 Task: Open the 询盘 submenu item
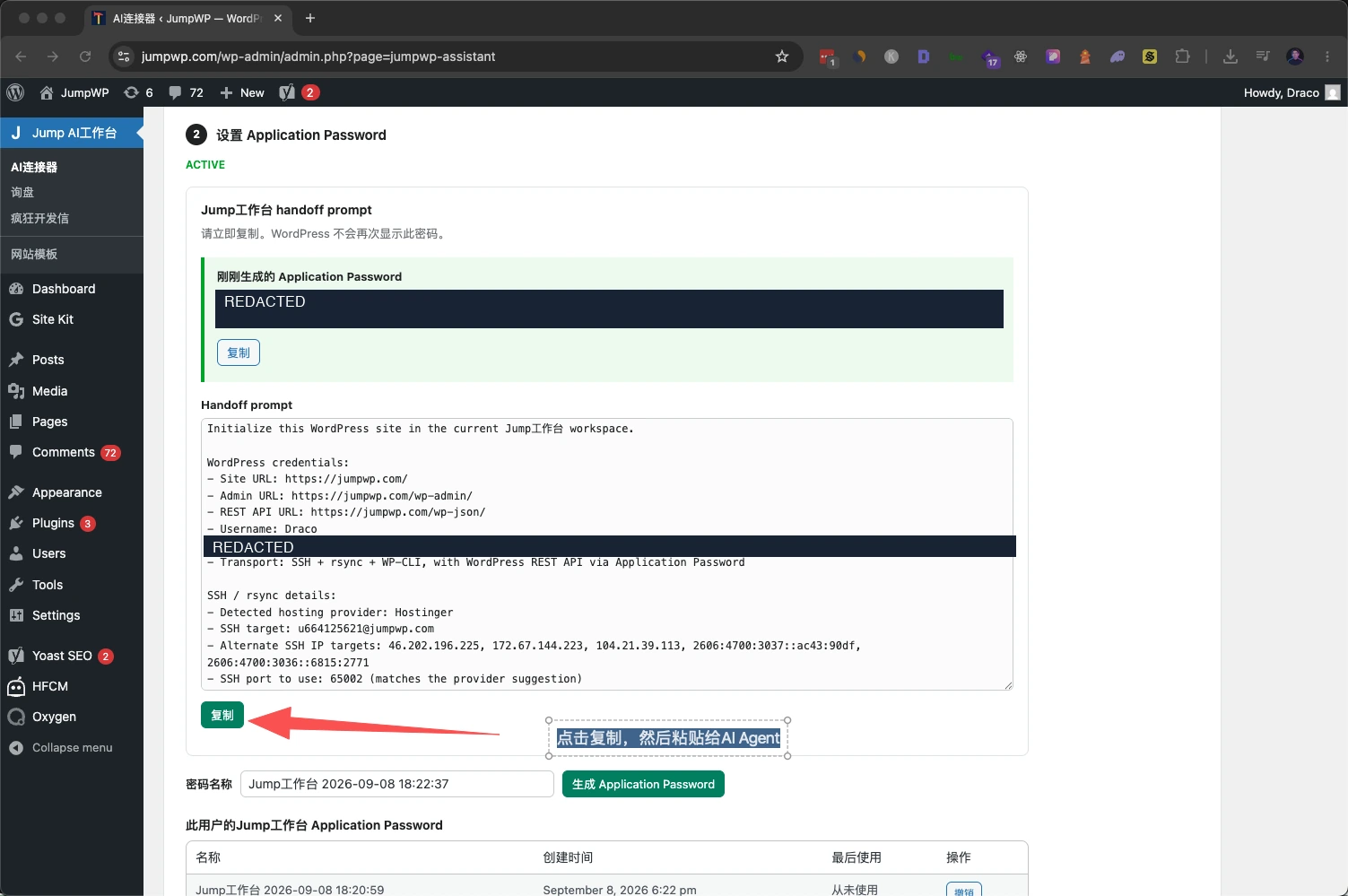22,192
